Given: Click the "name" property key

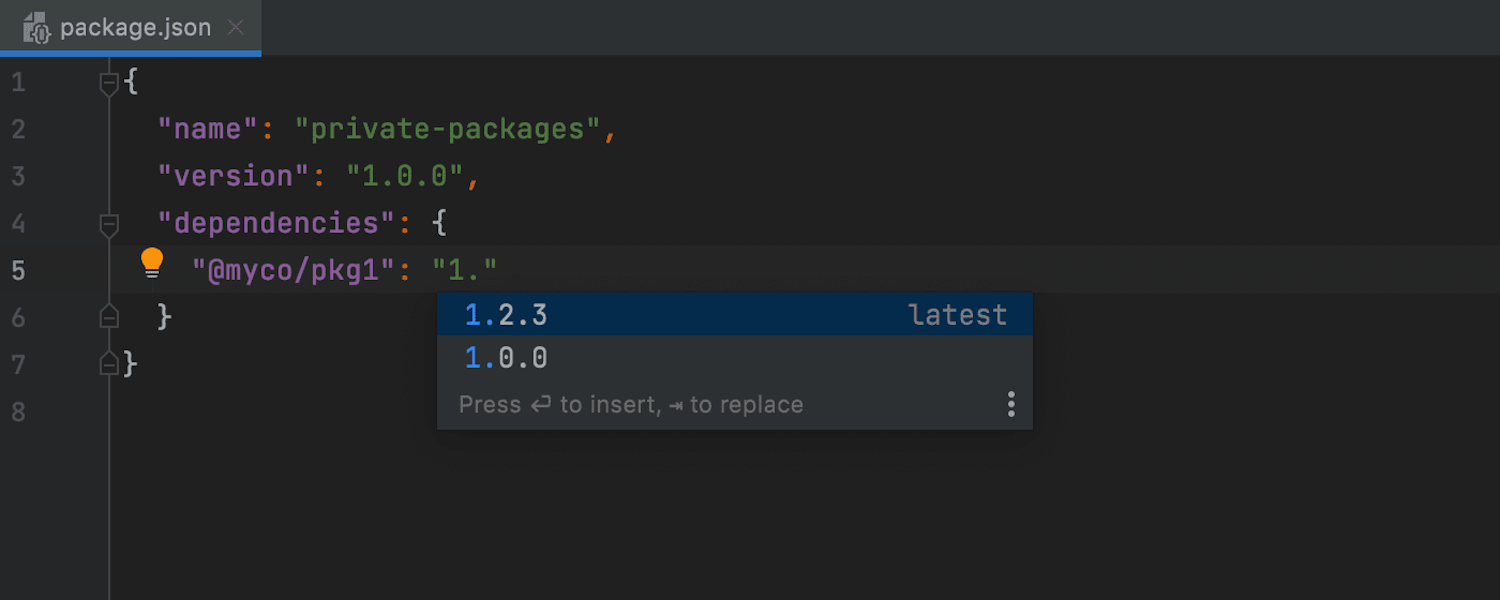Looking at the screenshot, I should [208, 129].
